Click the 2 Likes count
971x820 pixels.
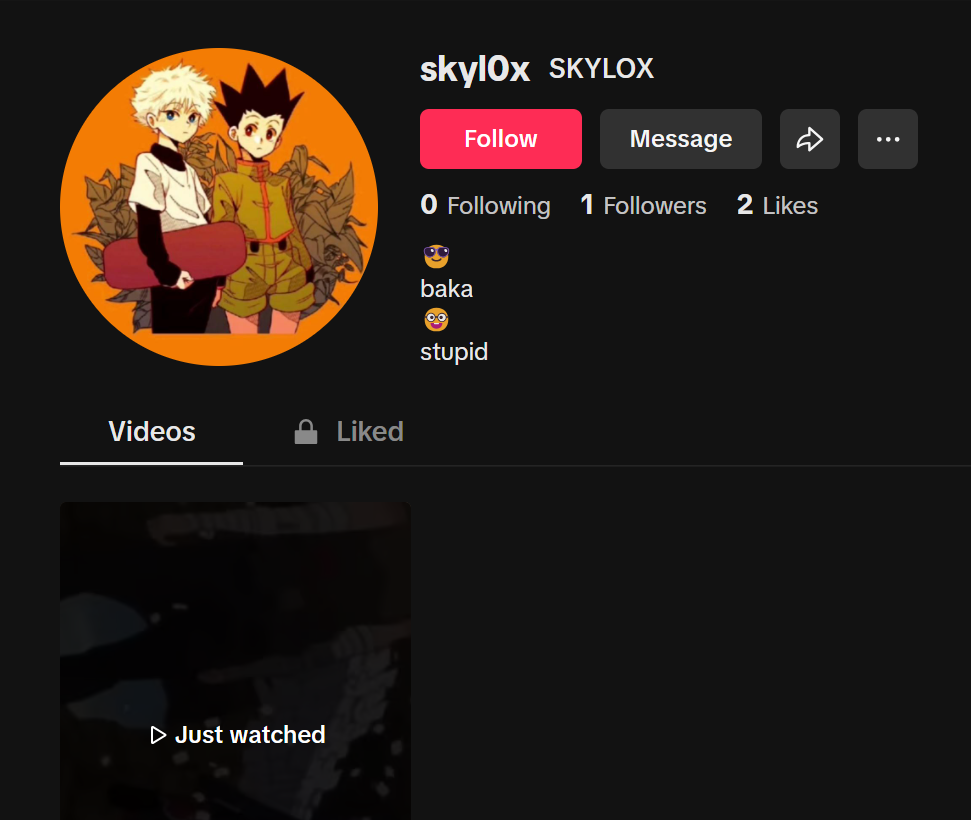(777, 205)
